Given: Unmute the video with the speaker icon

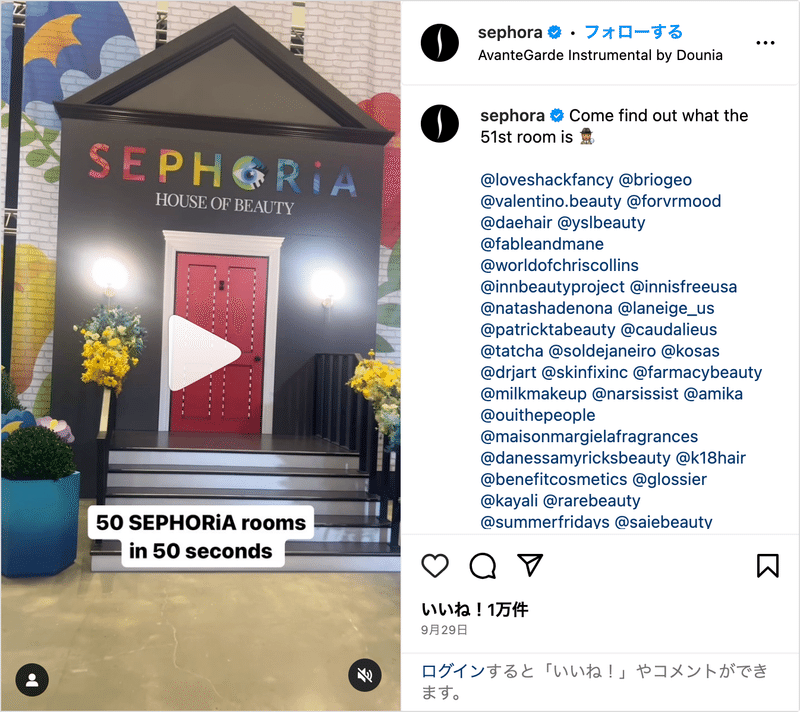Looking at the screenshot, I should pyautogui.click(x=364, y=675).
